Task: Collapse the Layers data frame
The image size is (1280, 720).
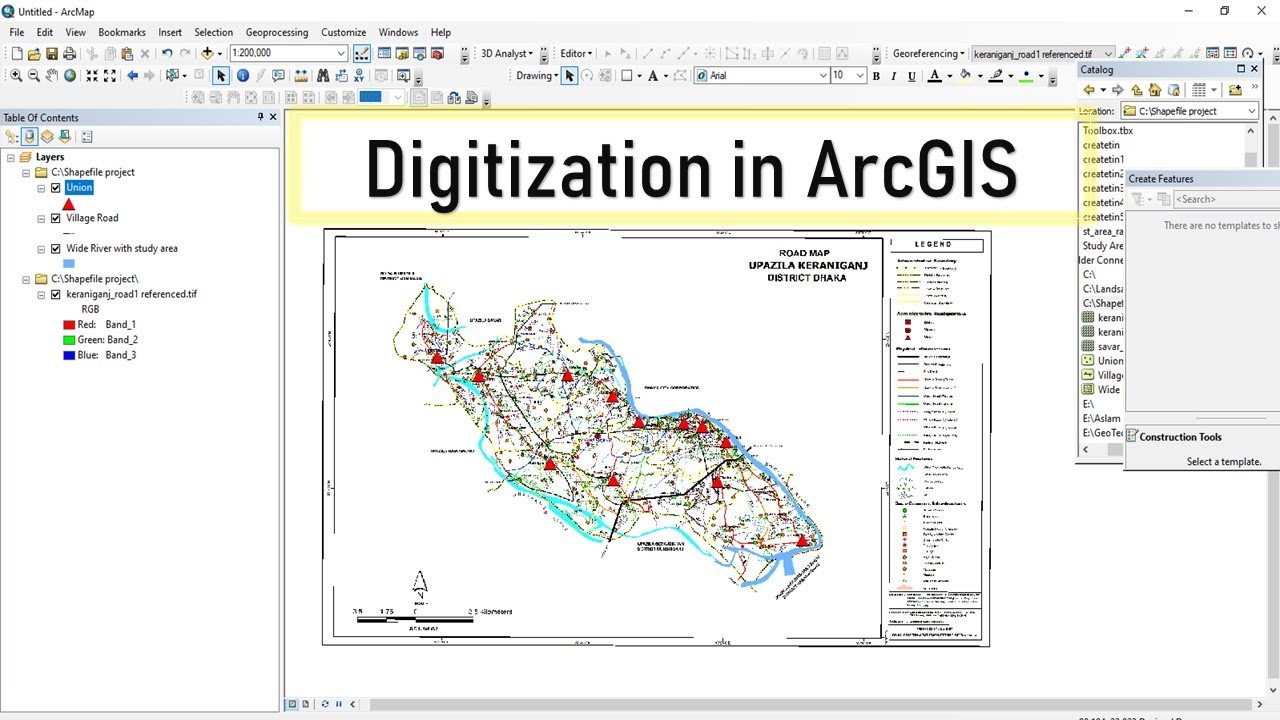Action: point(11,157)
